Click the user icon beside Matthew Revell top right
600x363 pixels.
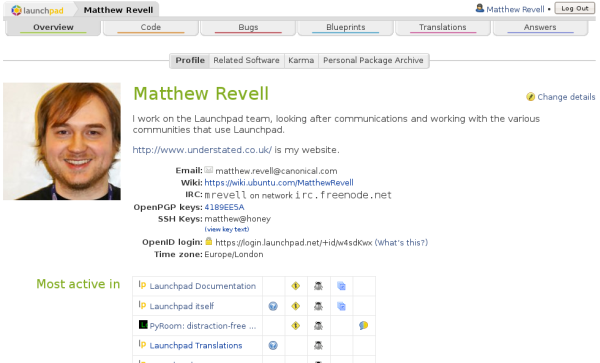click(479, 8)
